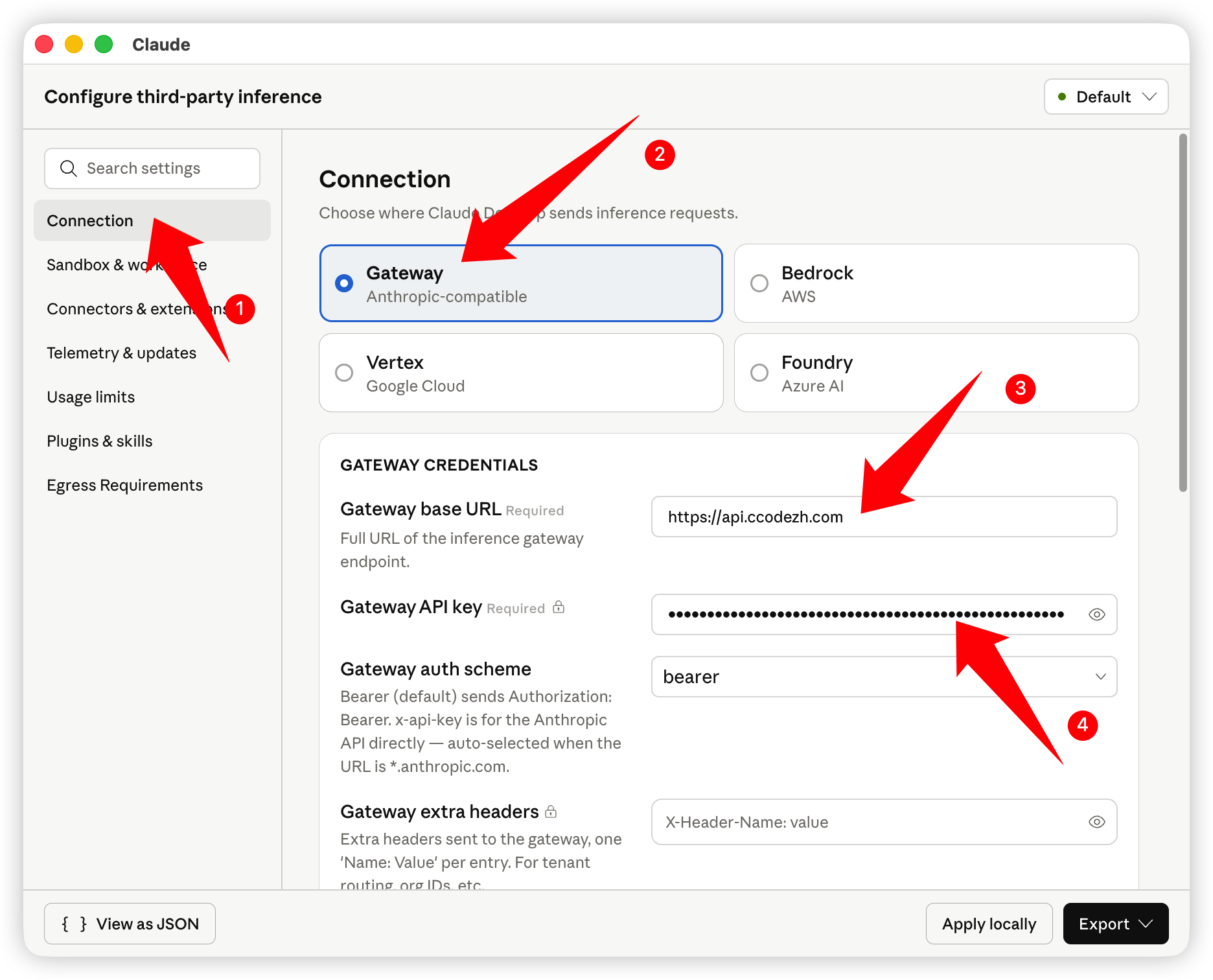Image resolution: width=1213 pixels, height=980 pixels.
Task: Click the Gateway extra headers input field
Action: tap(884, 822)
